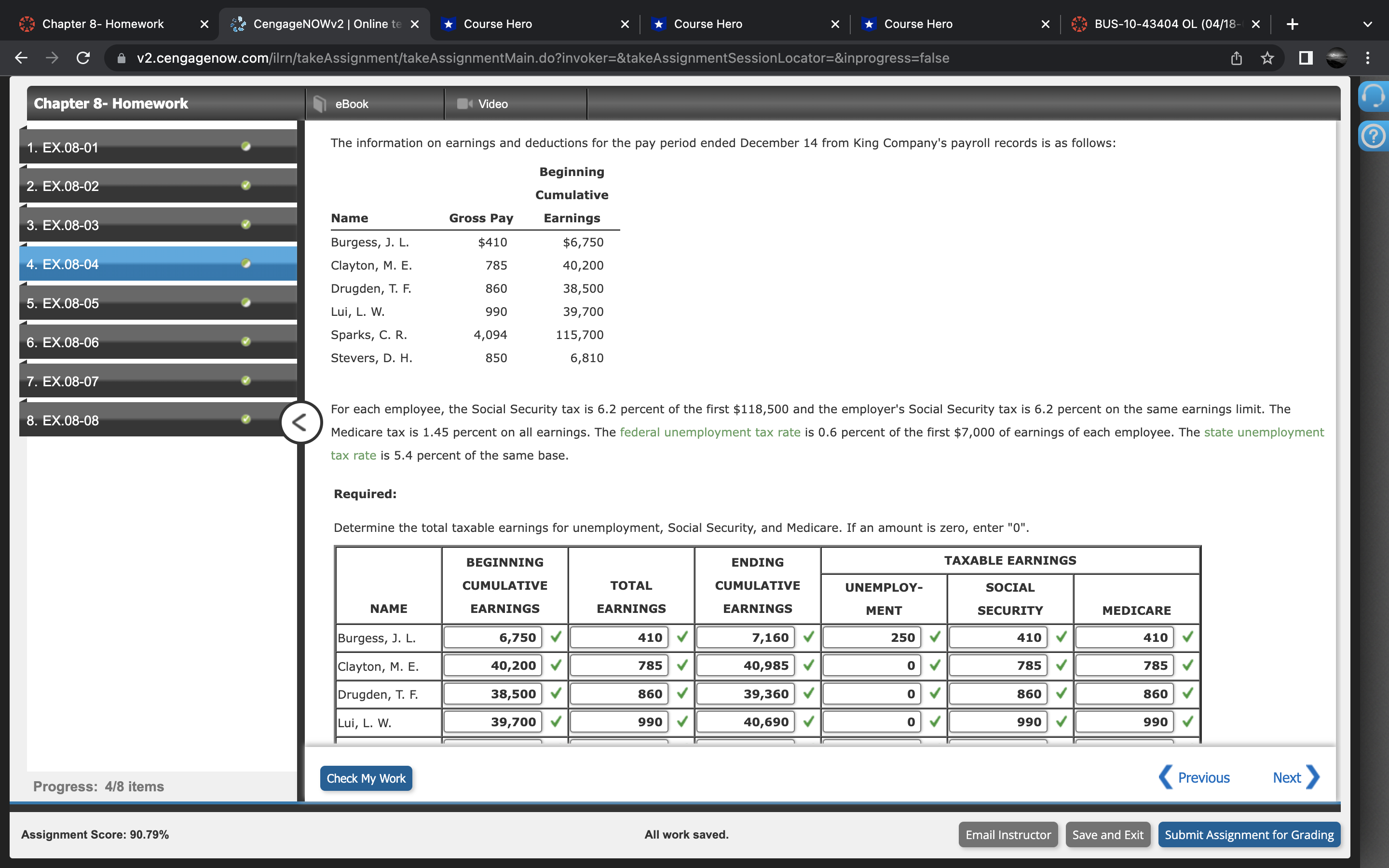Toggle browser side panel icon

tap(1306, 58)
